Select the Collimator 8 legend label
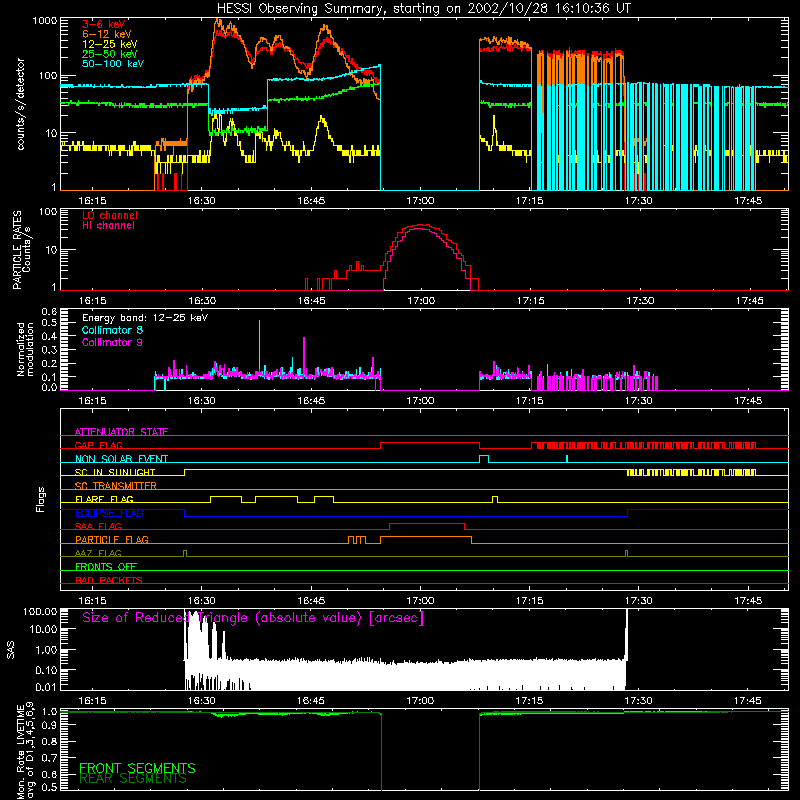The height and width of the screenshot is (800, 800). [x=112, y=330]
